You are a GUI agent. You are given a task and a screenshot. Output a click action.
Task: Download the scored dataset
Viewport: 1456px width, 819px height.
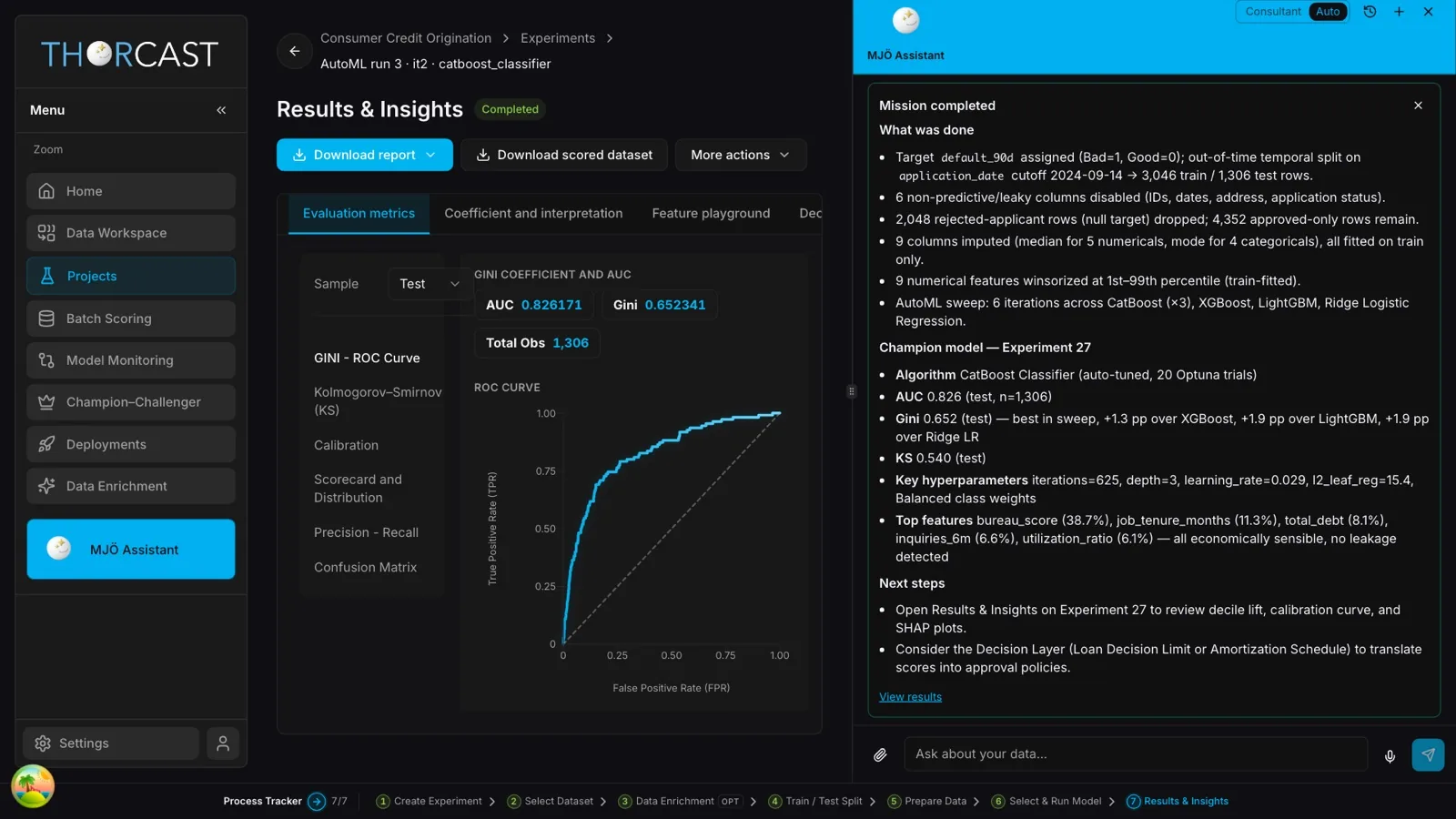[x=564, y=155]
